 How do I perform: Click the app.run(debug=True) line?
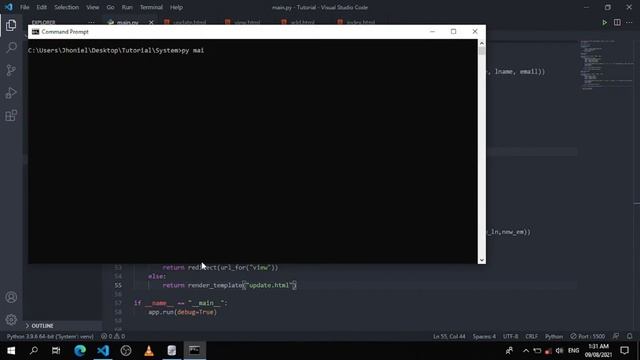coord(182,312)
